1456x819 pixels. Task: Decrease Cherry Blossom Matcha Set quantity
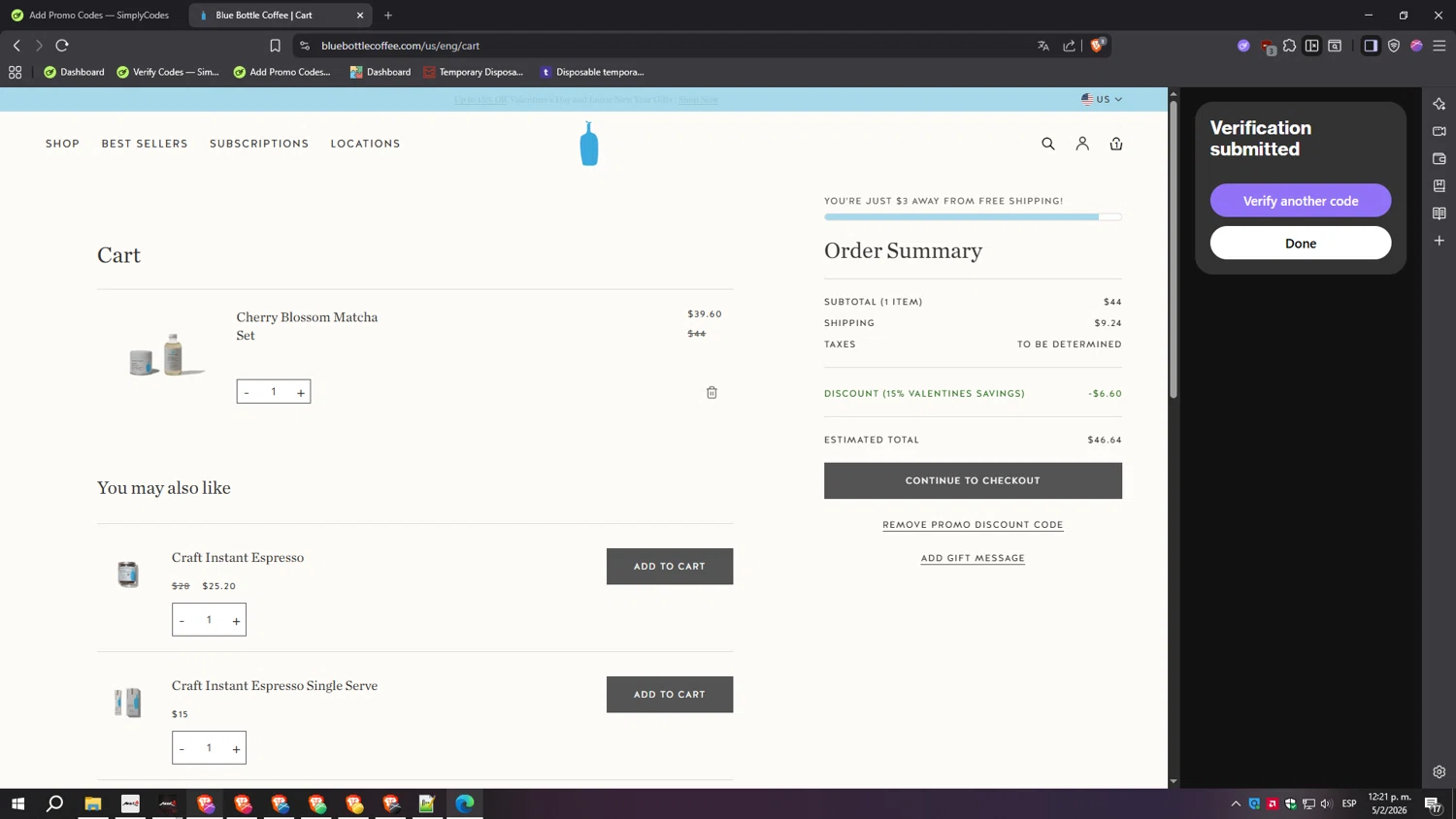click(247, 392)
